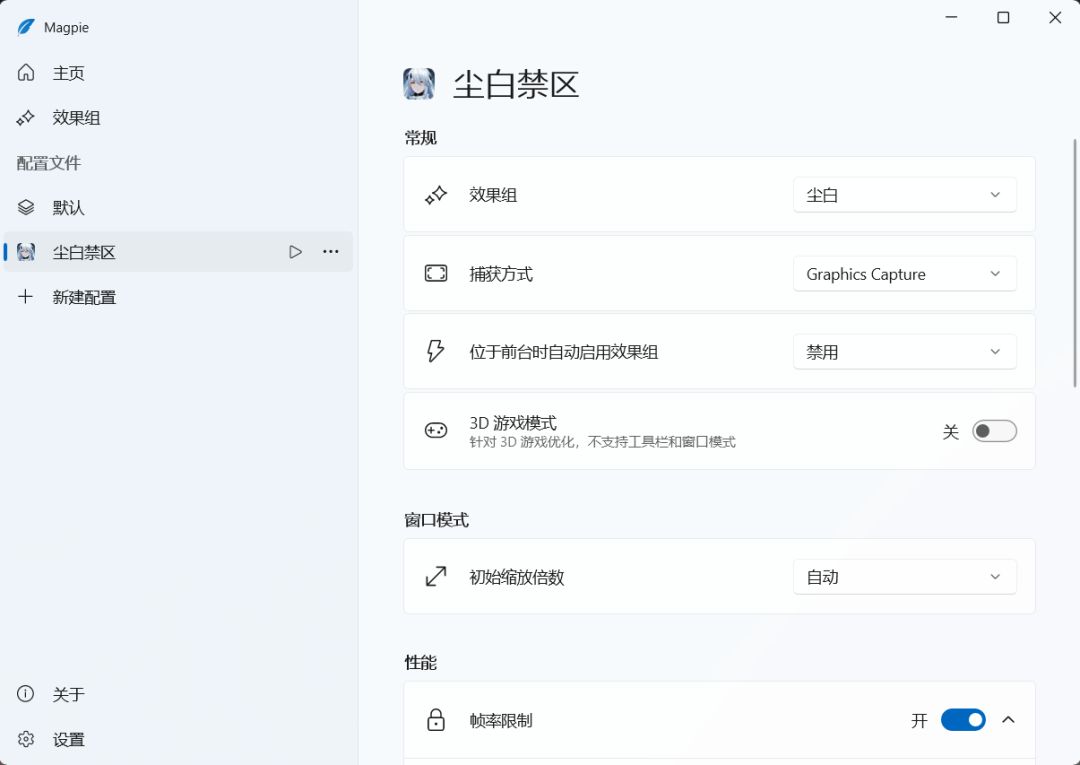Collapse the 帧率限制 section chevron
1080x765 pixels.
point(1008,720)
